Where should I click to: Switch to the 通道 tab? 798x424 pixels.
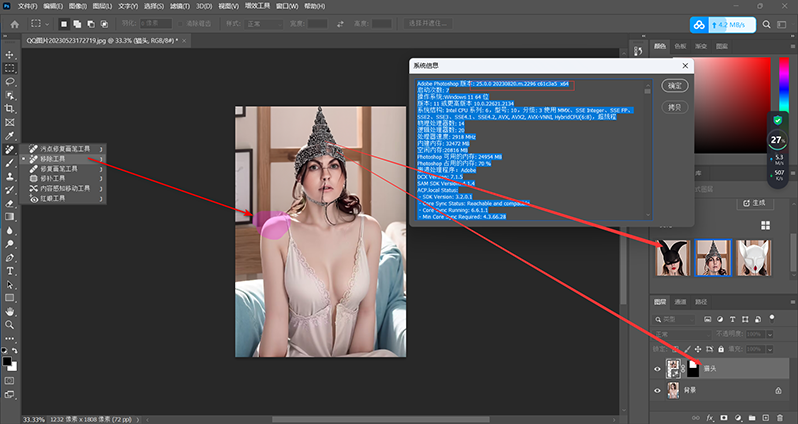680,302
